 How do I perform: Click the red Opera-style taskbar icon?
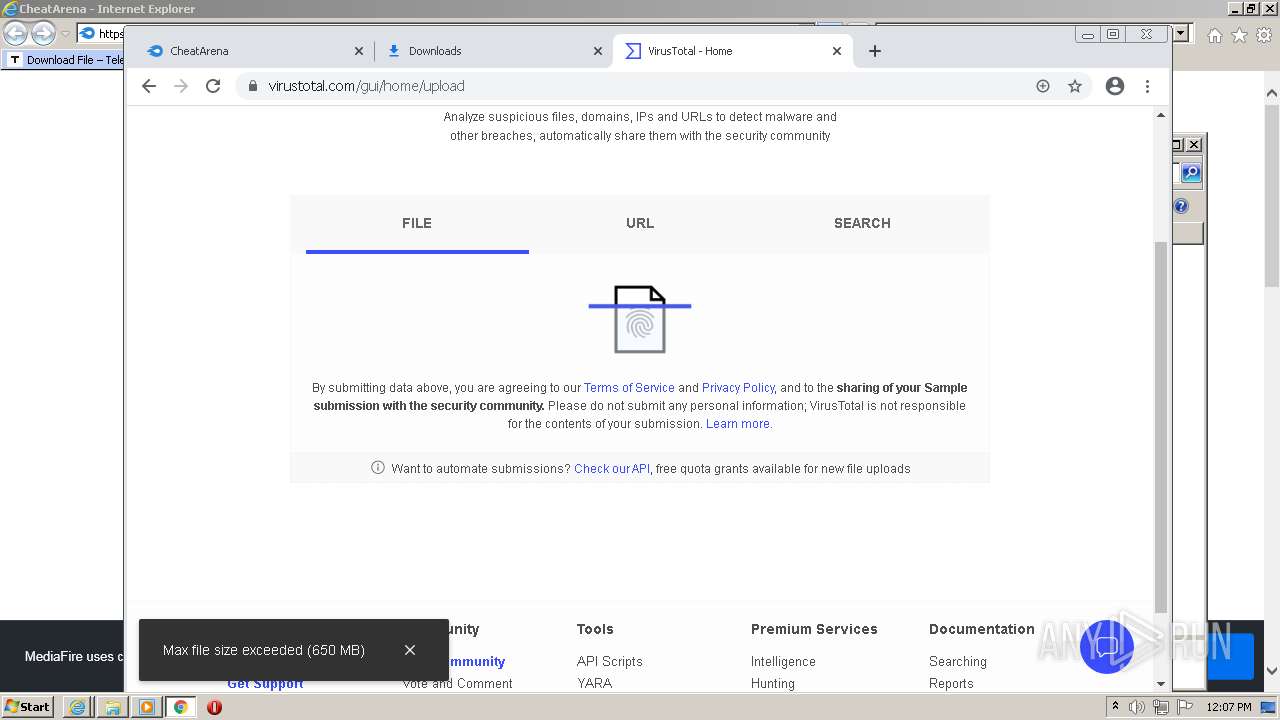[214, 707]
